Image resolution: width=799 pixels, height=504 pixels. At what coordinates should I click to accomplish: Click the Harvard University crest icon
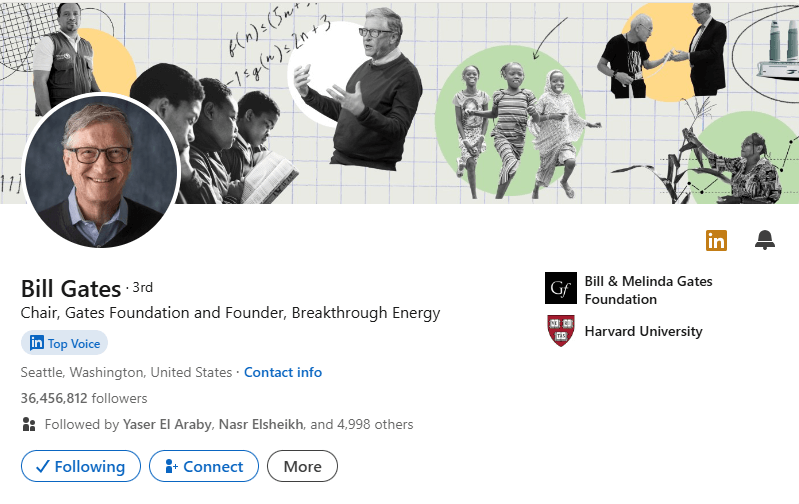point(560,331)
